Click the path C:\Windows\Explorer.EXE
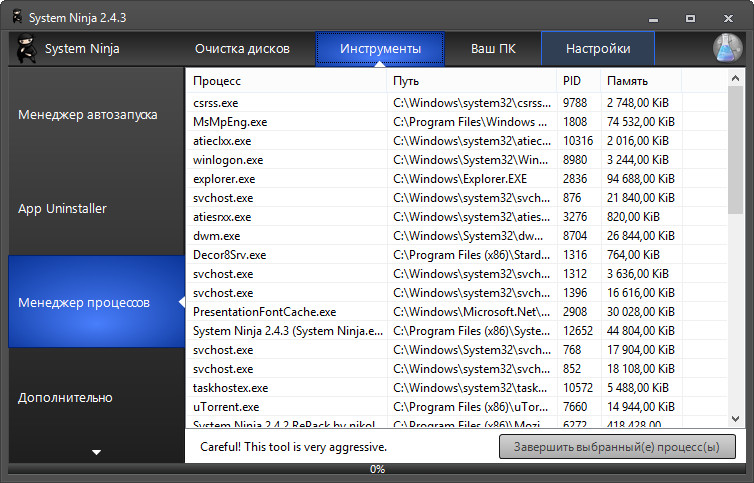 click(460, 179)
